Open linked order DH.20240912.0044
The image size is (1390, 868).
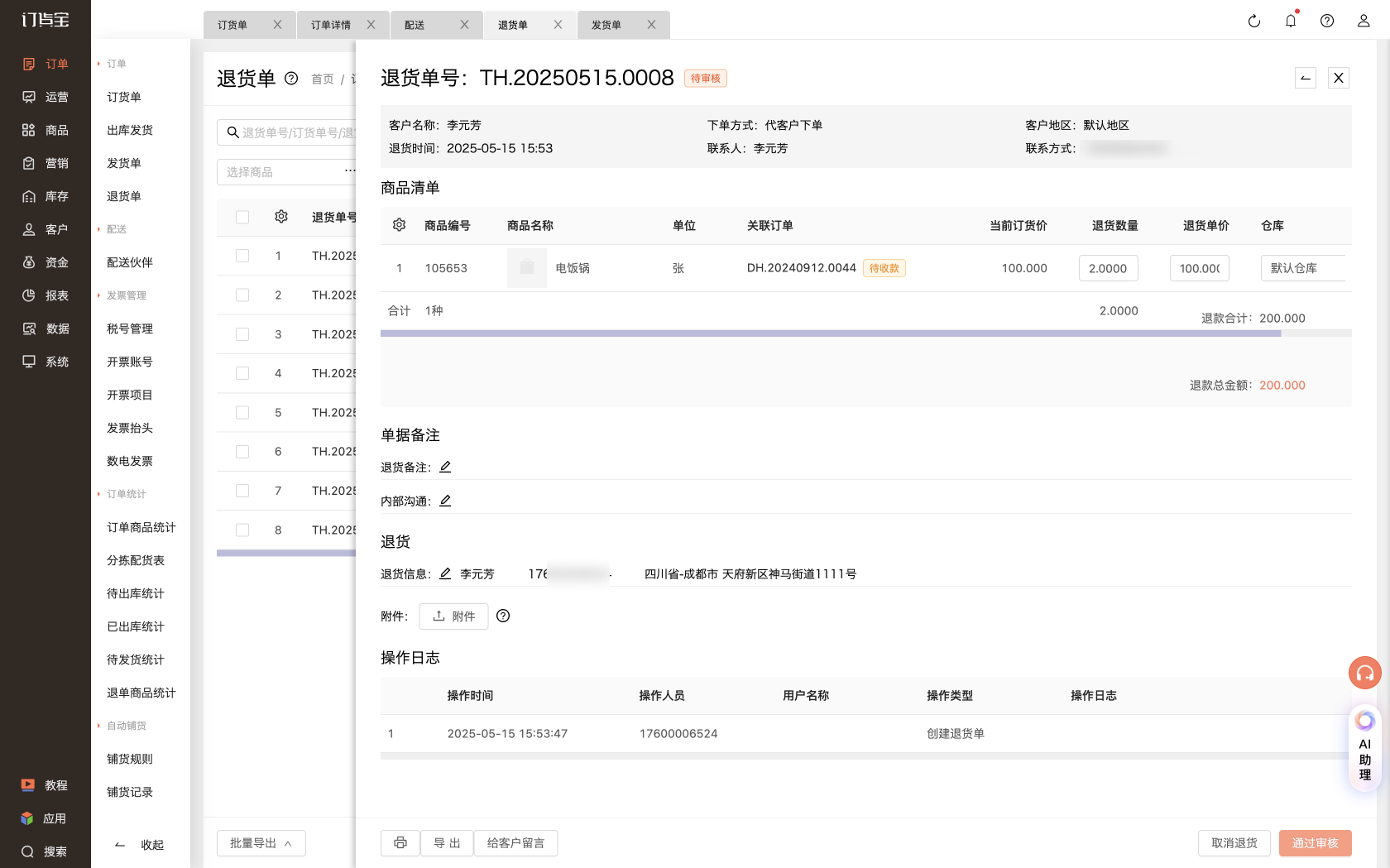pyautogui.click(x=801, y=268)
